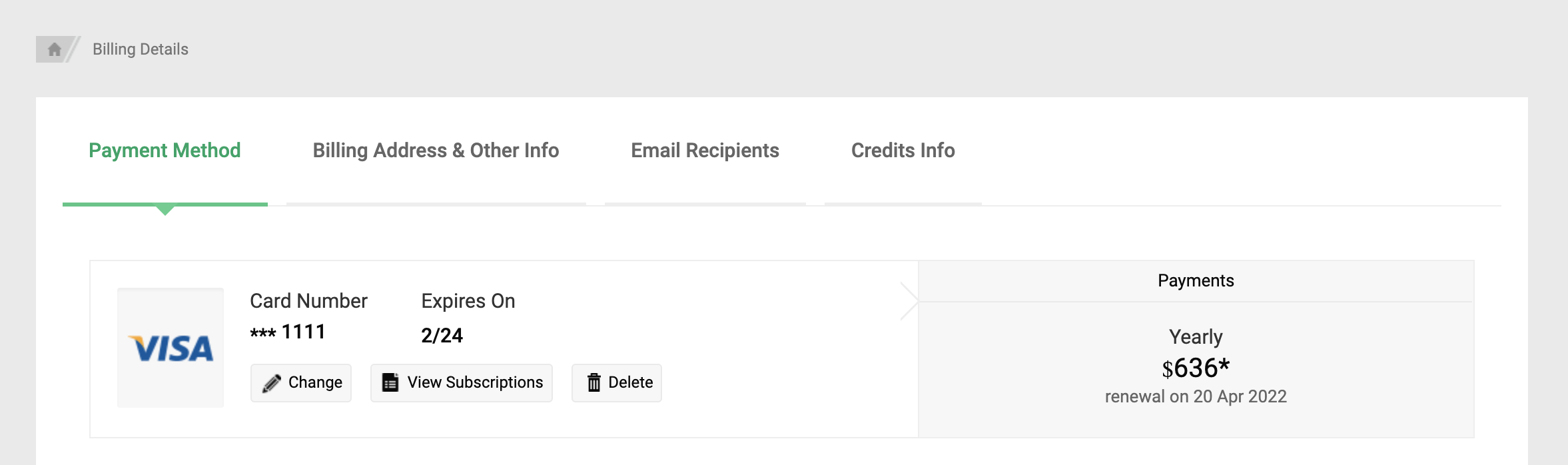Click the $636 yearly amount
Image resolution: width=1568 pixels, height=465 pixels.
[1196, 368]
